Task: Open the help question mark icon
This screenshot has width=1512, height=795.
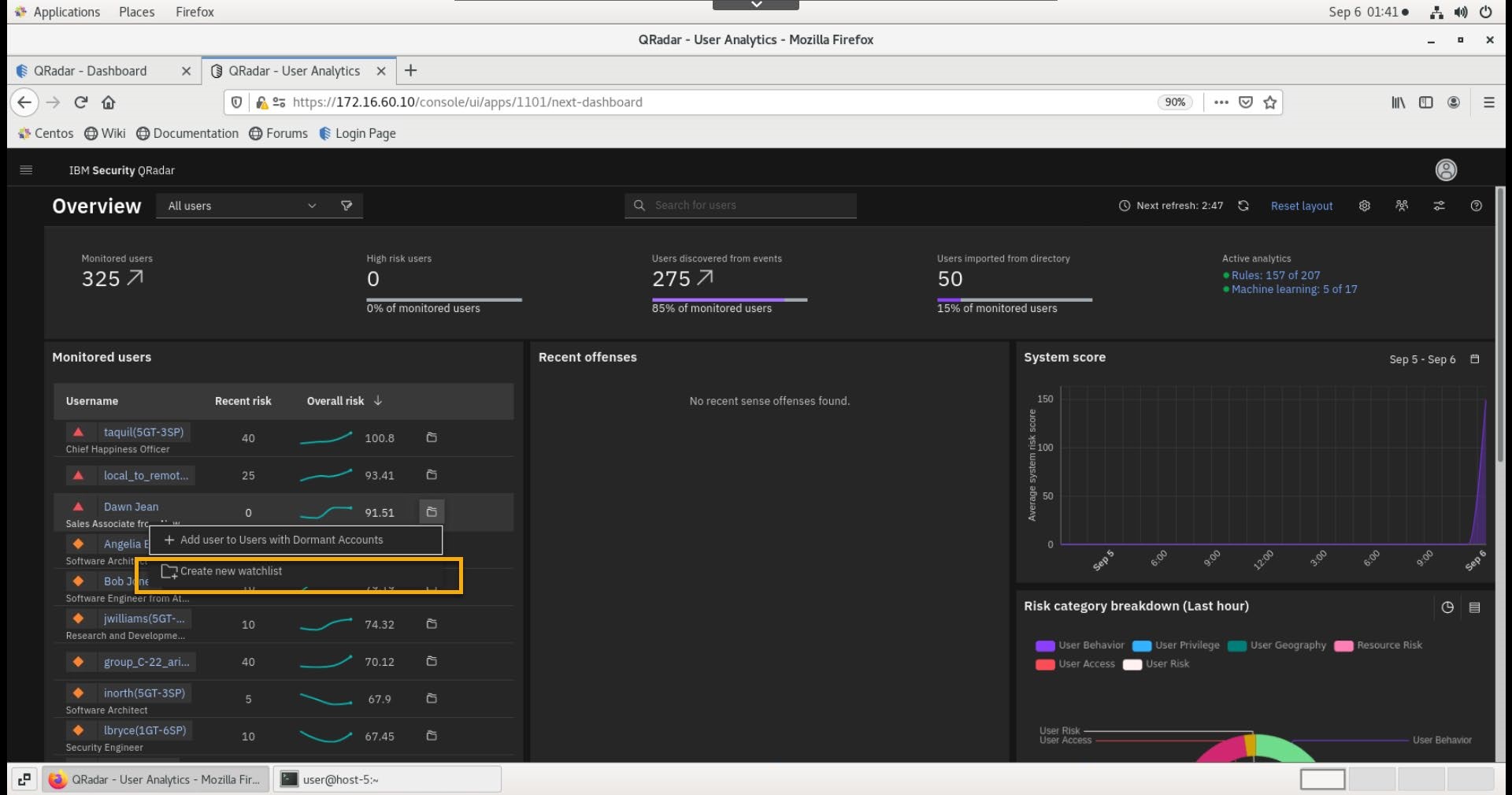Action: tap(1476, 206)
